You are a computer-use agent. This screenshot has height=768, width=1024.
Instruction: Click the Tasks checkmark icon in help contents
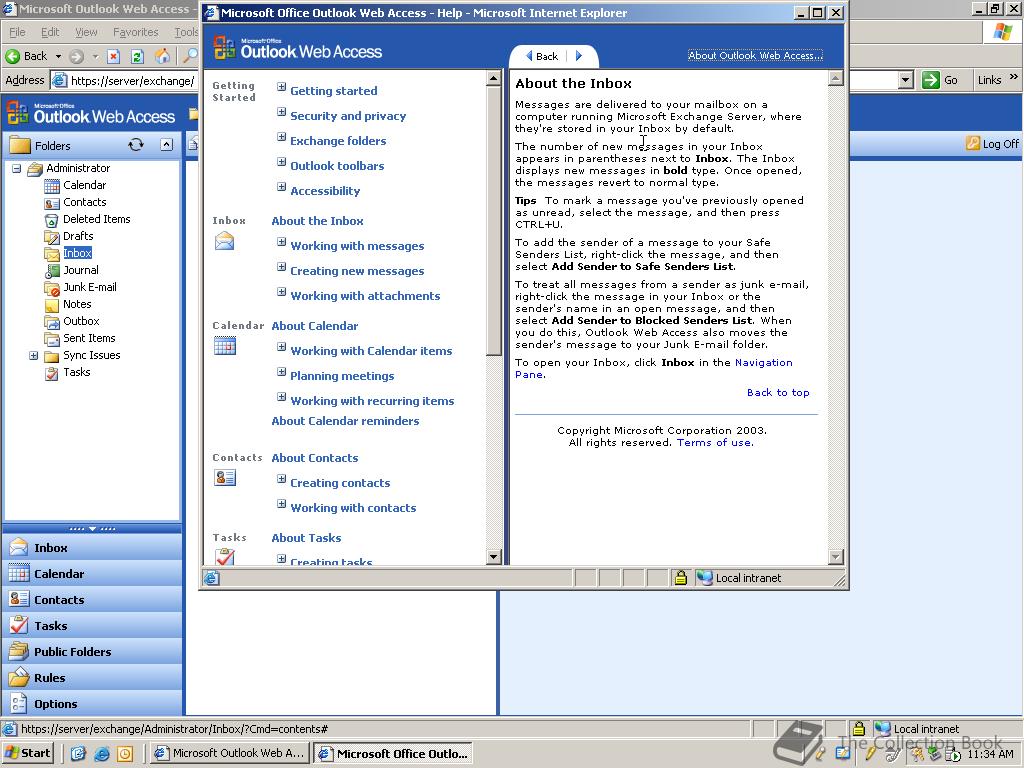pos(225,557)
